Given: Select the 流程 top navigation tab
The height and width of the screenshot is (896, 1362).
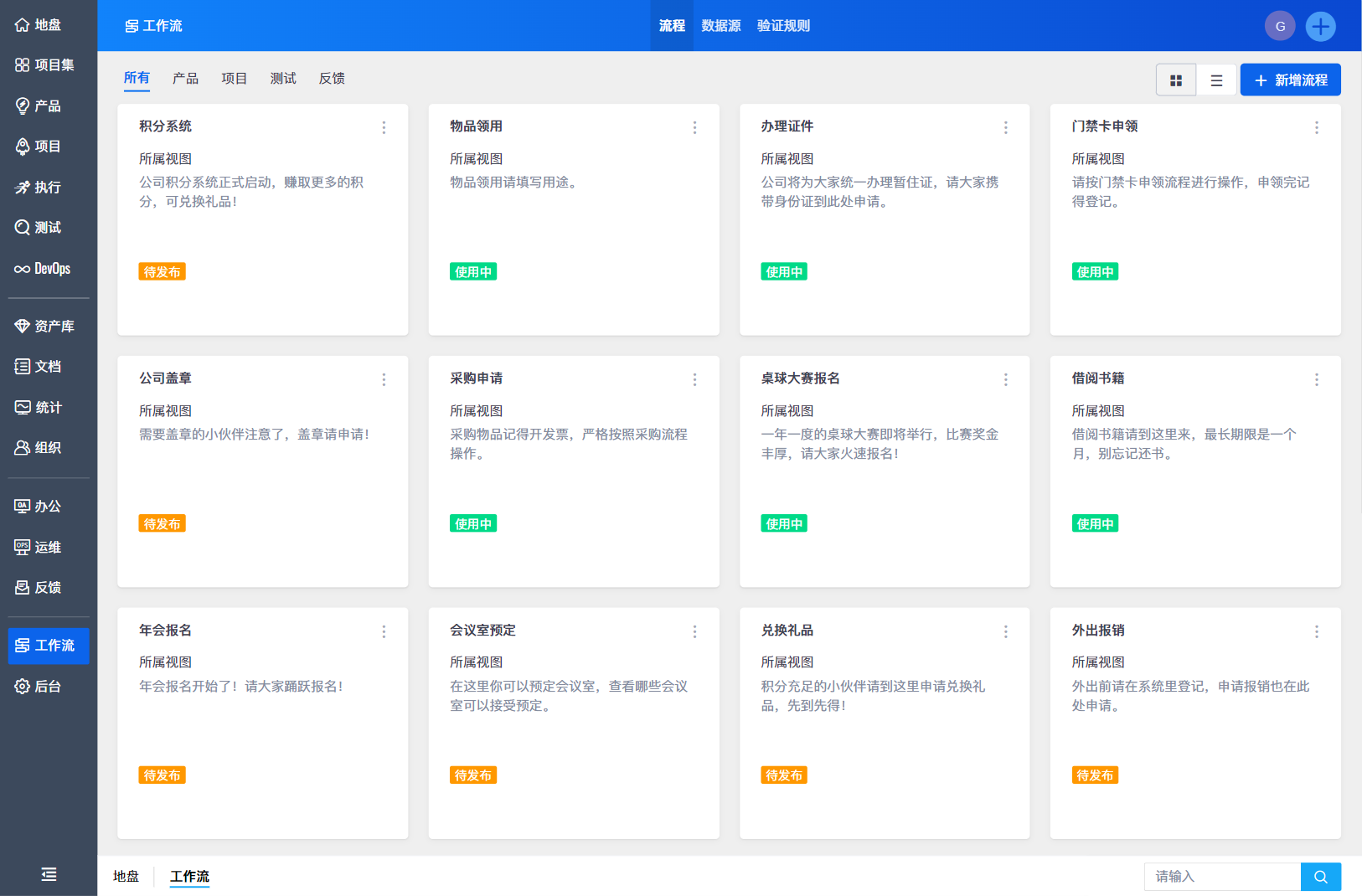Looking at the screenshot, I should [x=672, y=26].
